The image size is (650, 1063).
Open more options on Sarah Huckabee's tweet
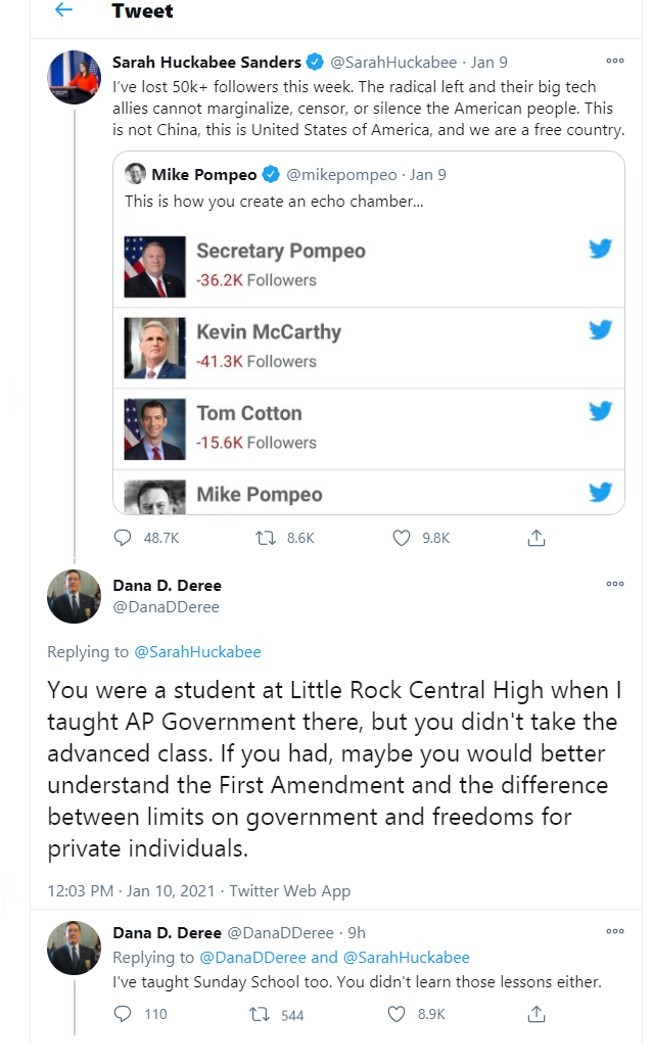(x=615, y=62)
